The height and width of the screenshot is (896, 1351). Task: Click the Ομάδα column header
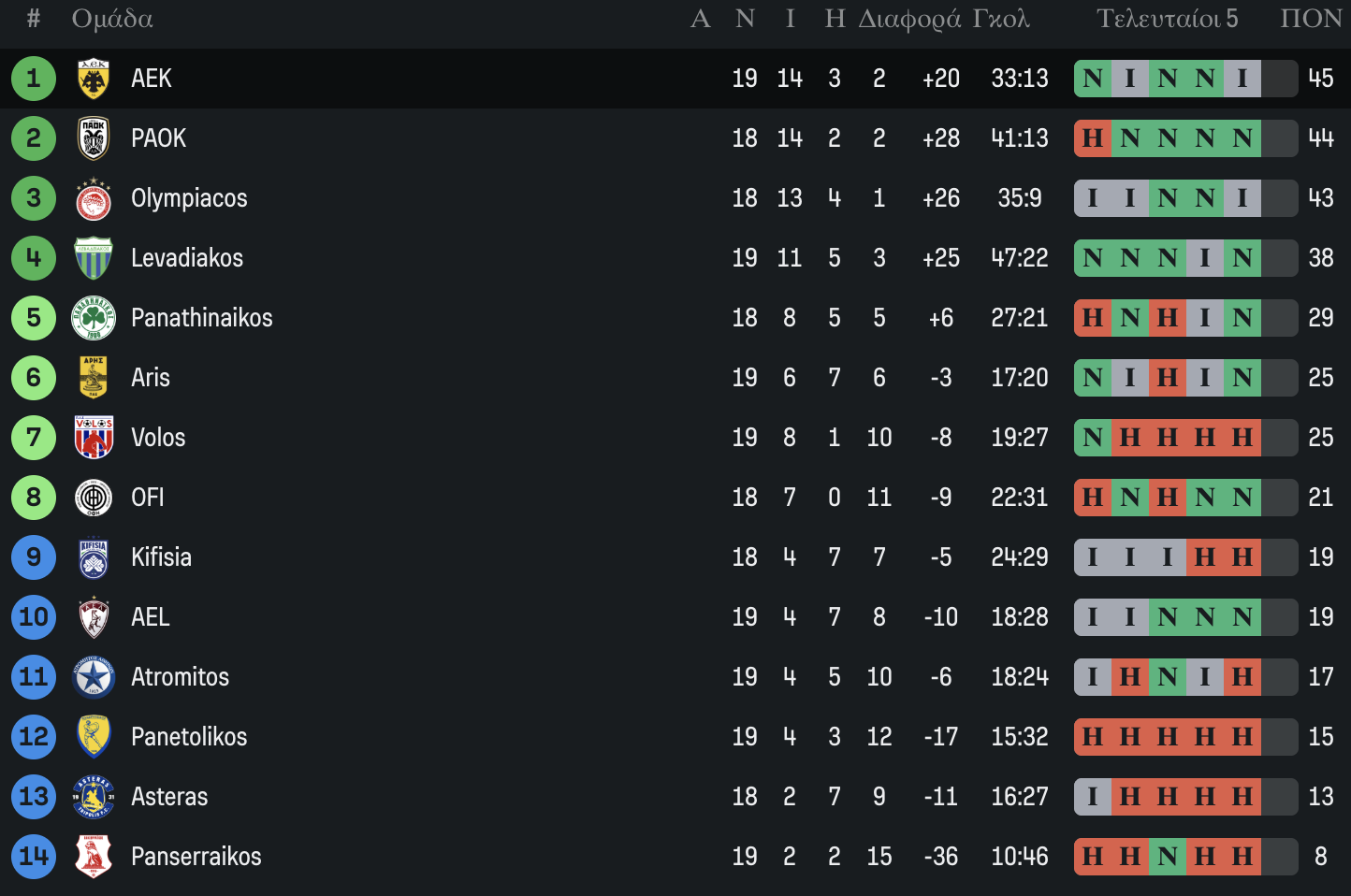[x=112, y=19]
